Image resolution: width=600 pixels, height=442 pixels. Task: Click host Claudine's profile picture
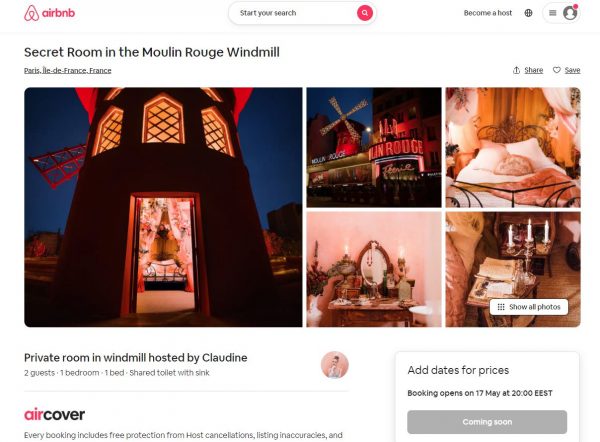point(334,365)
